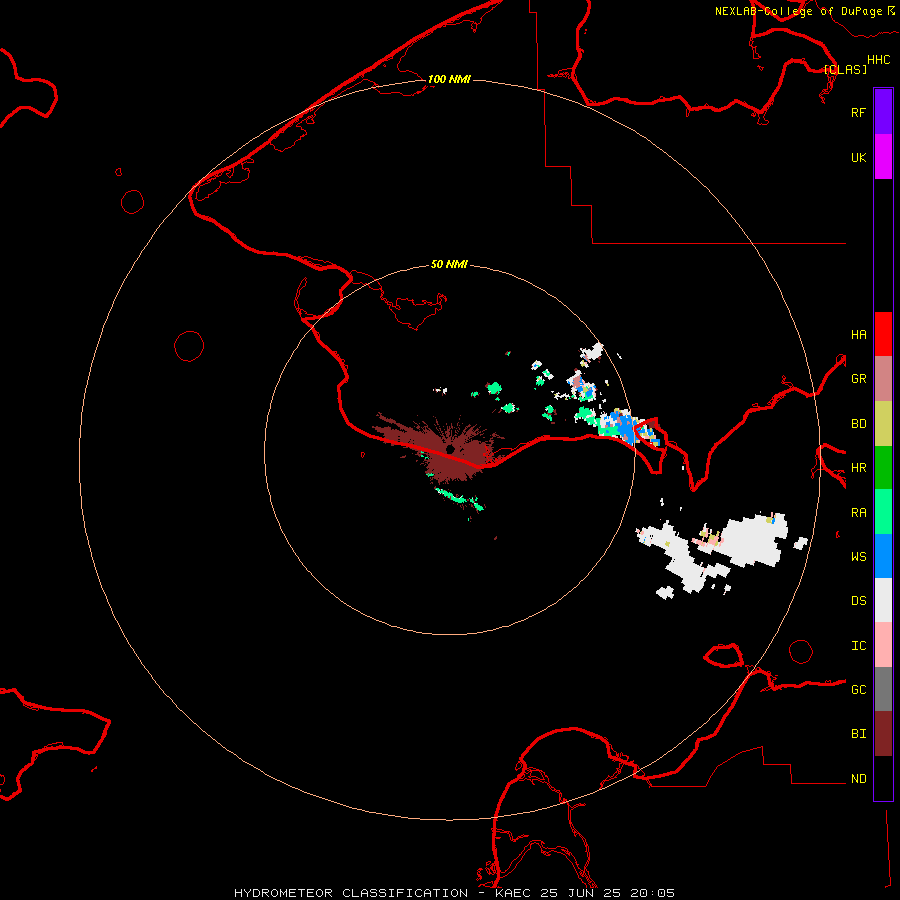Image resolution: width=900 pixels, height=900 pixels.
Task: Click the 50 NMI range ring label
Action: pos(449,264)
